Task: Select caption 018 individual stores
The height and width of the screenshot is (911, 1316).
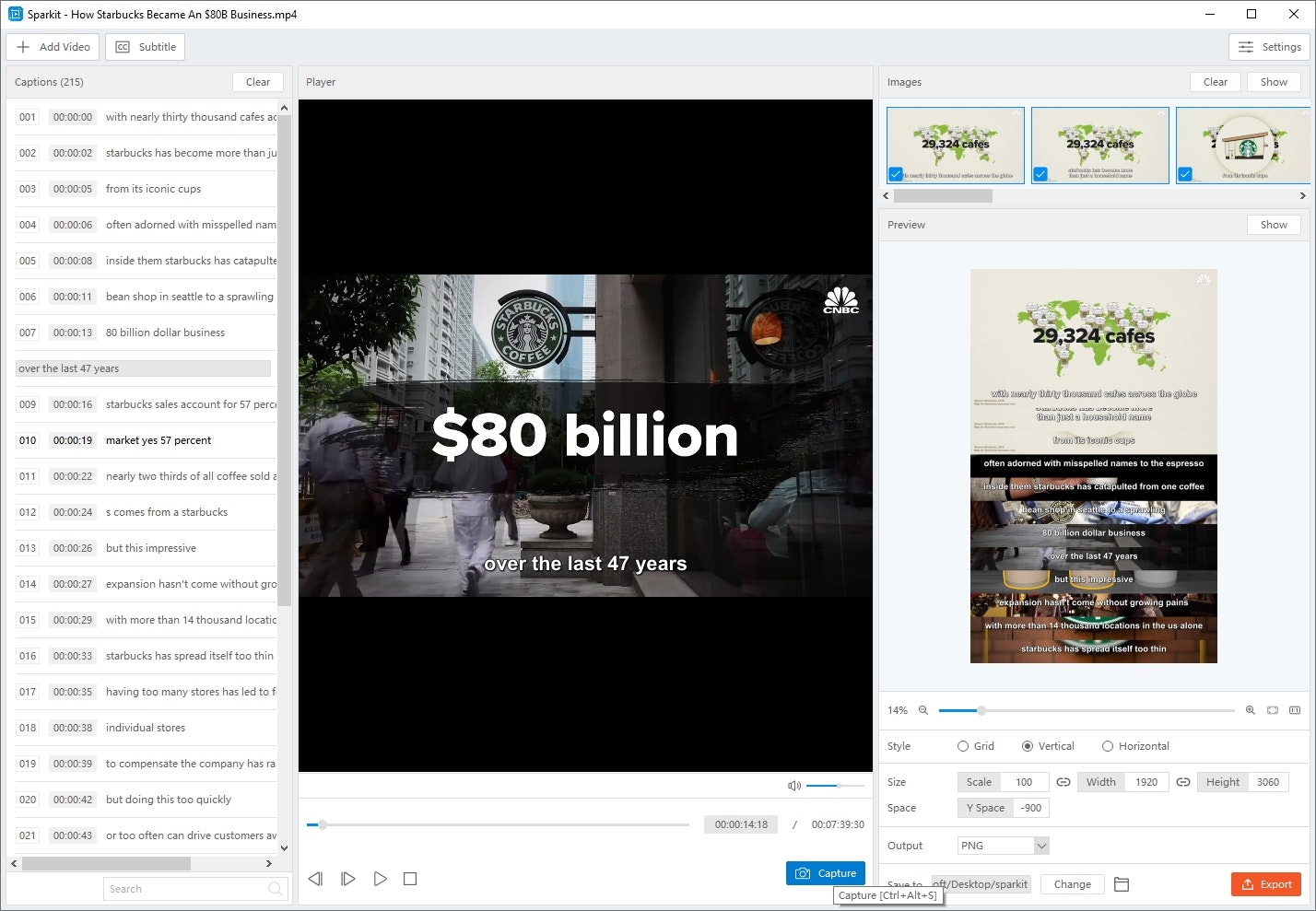Action: click(147, 728)
